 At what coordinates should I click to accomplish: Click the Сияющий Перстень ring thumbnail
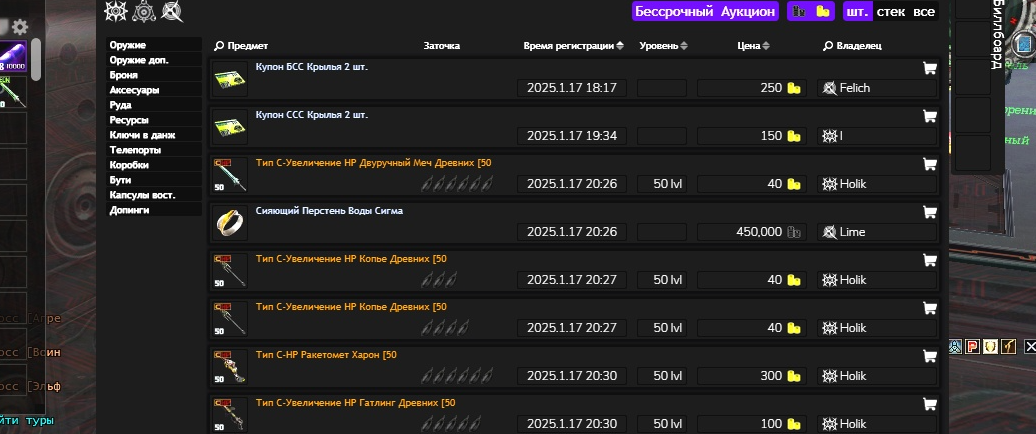230,223
